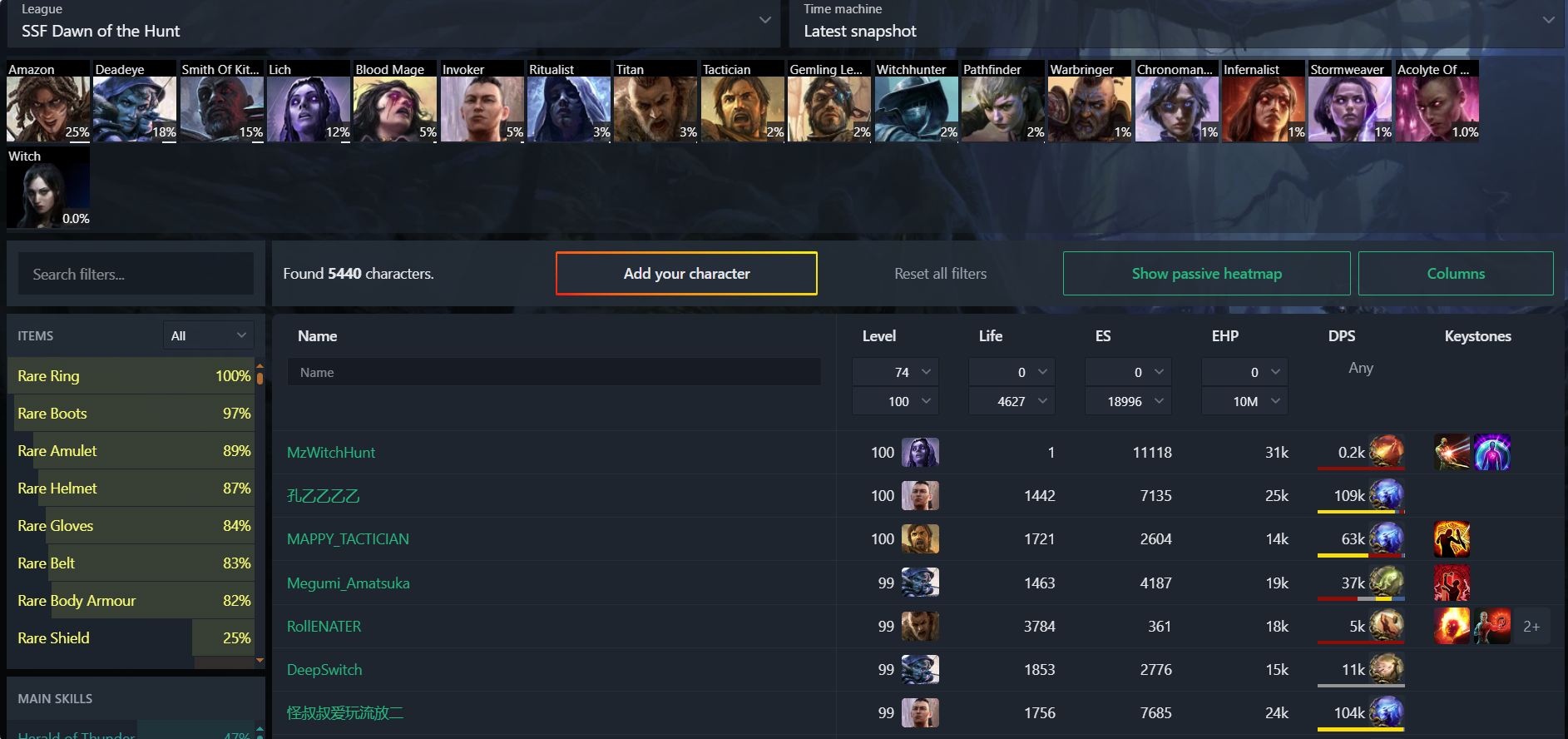Viewport: 1568px width, 739px height.
Task: Show the passive heatmap
Action: pyautogui.click(x=1206, y=273)
